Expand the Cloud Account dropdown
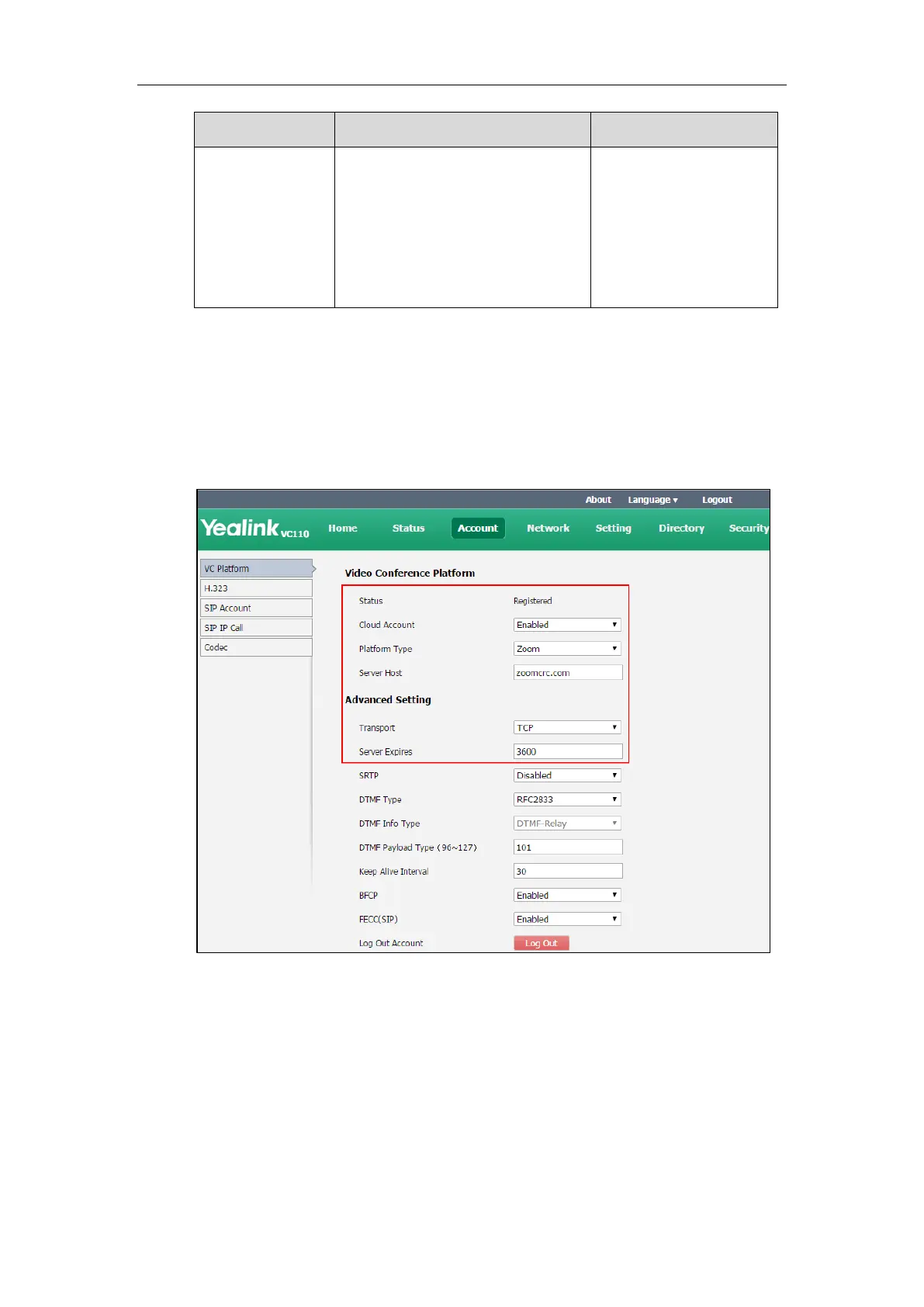Image resolution: width=924 pixels, height=1307 pixels. point(567,625)
